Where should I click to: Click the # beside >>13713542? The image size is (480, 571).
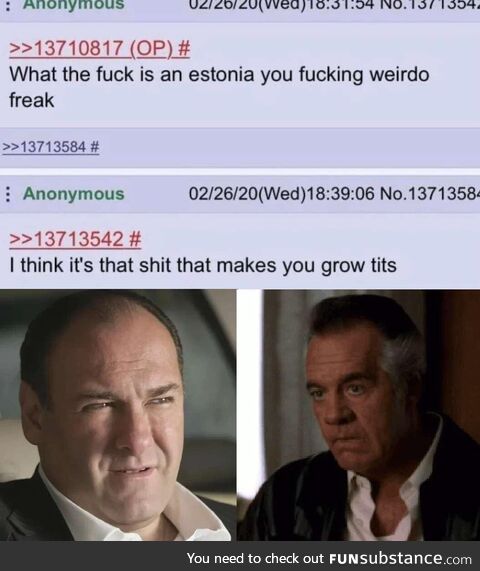click(x=135, y=239)
